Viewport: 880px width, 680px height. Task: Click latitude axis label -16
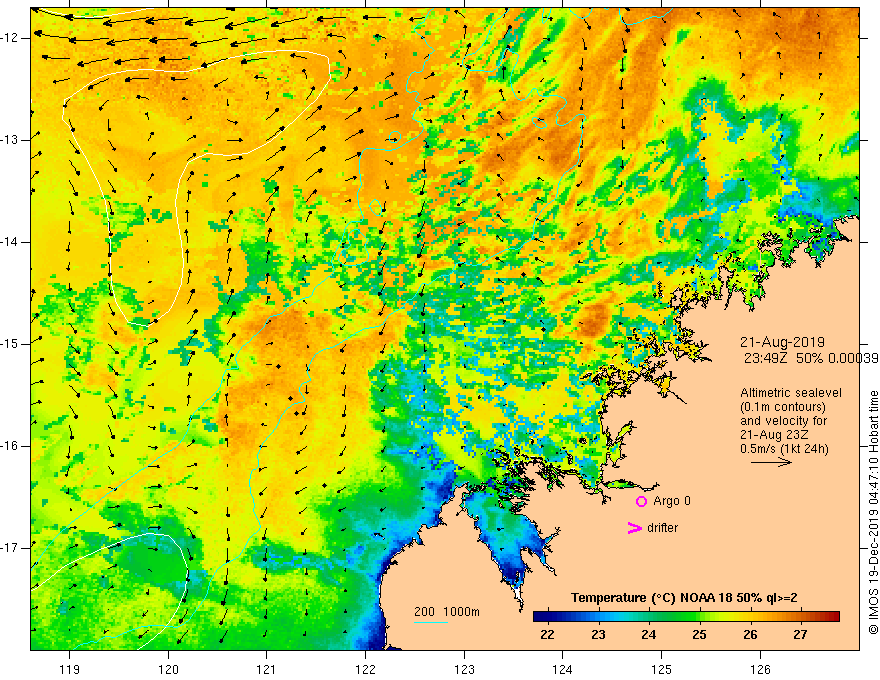pos(11,446)
